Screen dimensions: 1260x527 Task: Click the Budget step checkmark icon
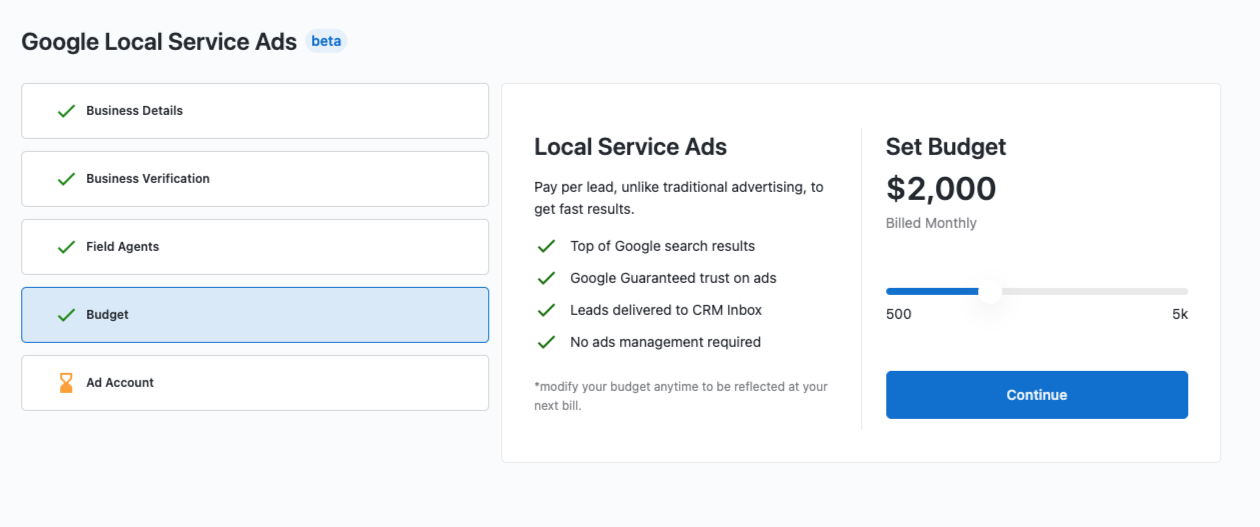point(66,315)
